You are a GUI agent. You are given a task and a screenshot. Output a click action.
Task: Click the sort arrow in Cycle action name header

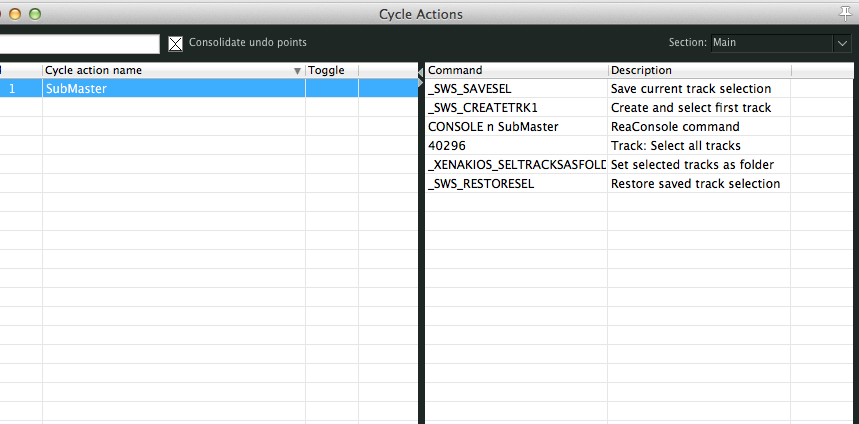[297, 71]
